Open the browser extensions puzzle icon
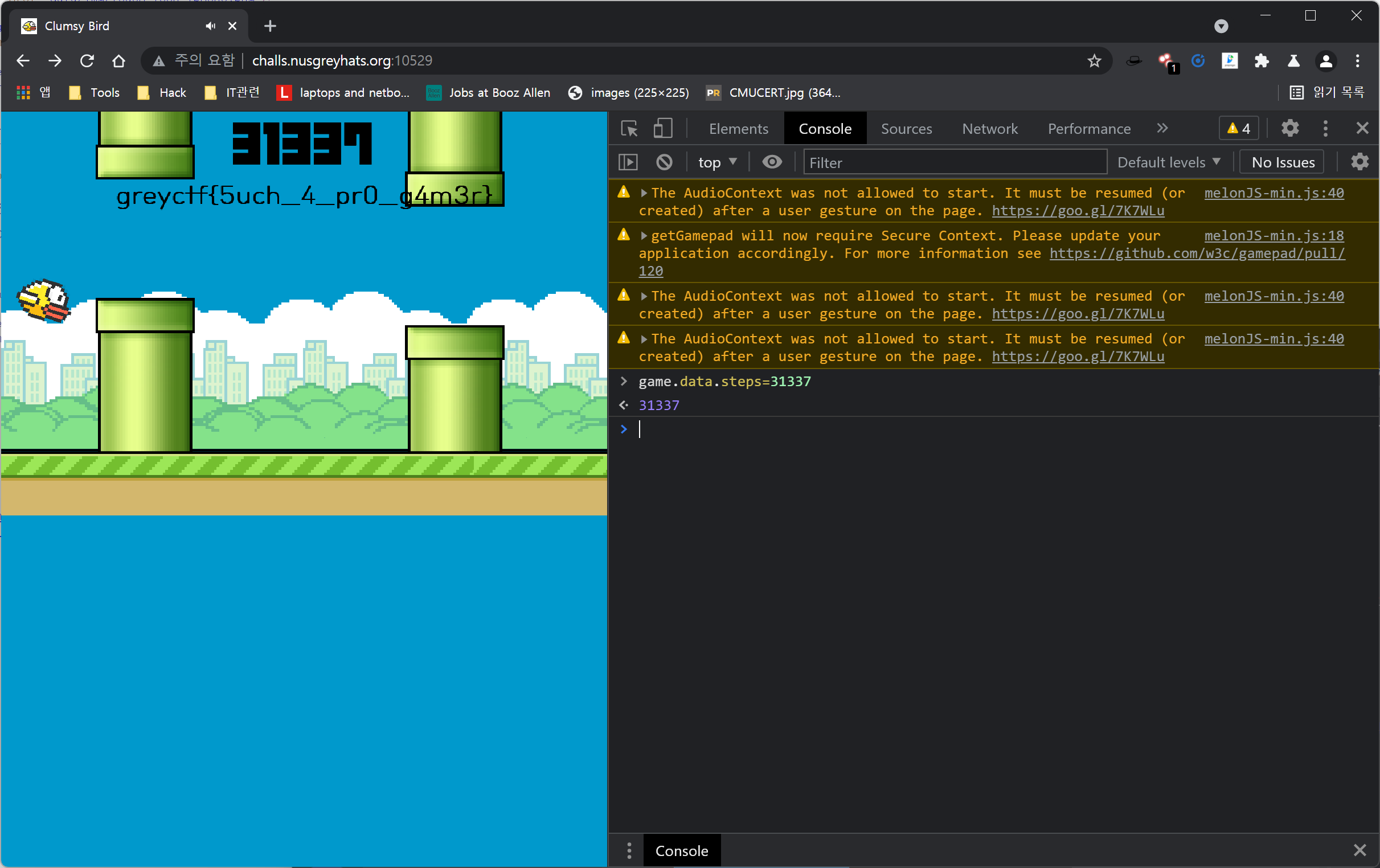The image size is (1380, 868). [x=1262, y=61]
